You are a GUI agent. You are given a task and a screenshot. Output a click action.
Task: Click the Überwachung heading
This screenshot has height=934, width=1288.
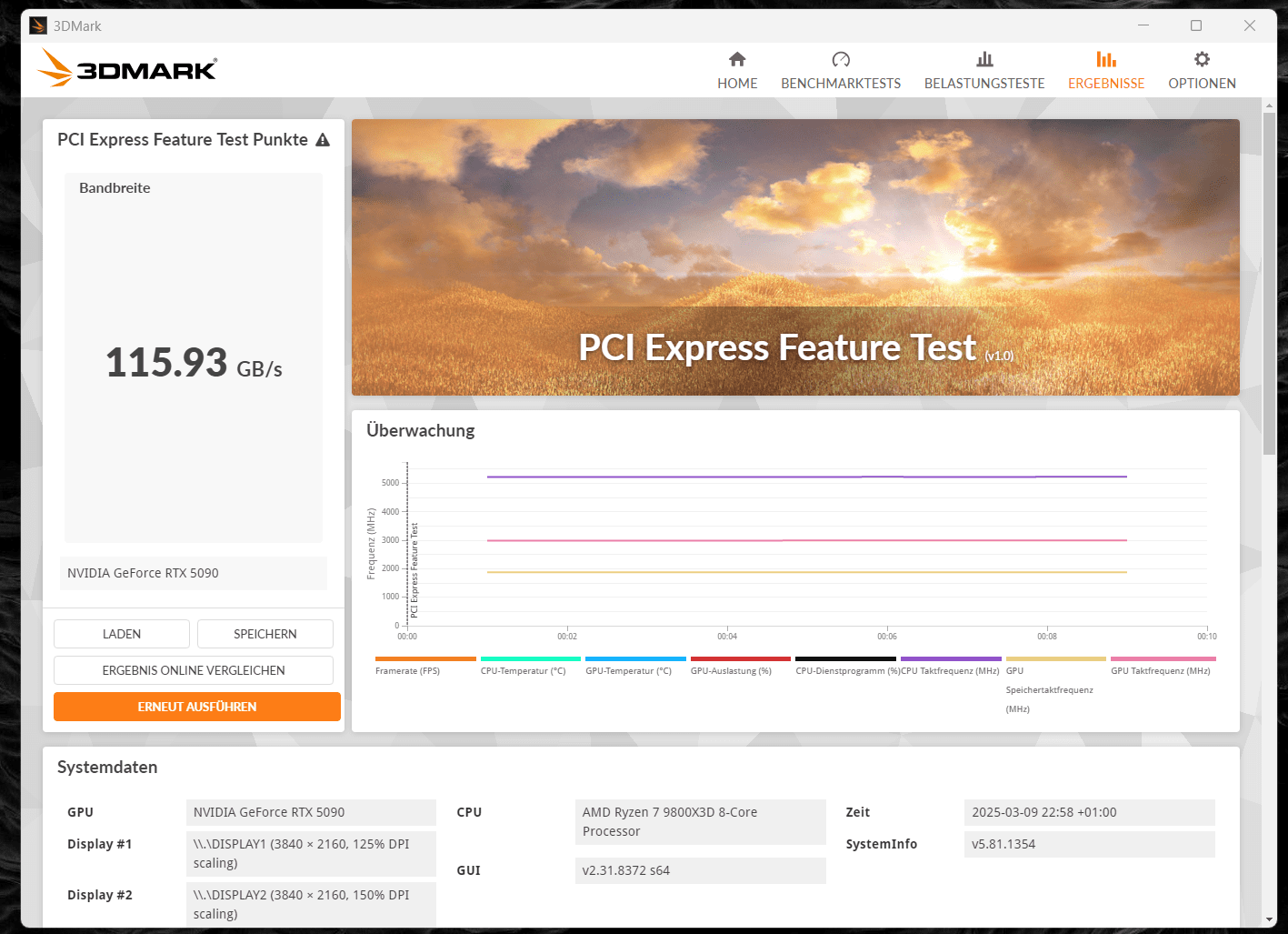[421, 430]
